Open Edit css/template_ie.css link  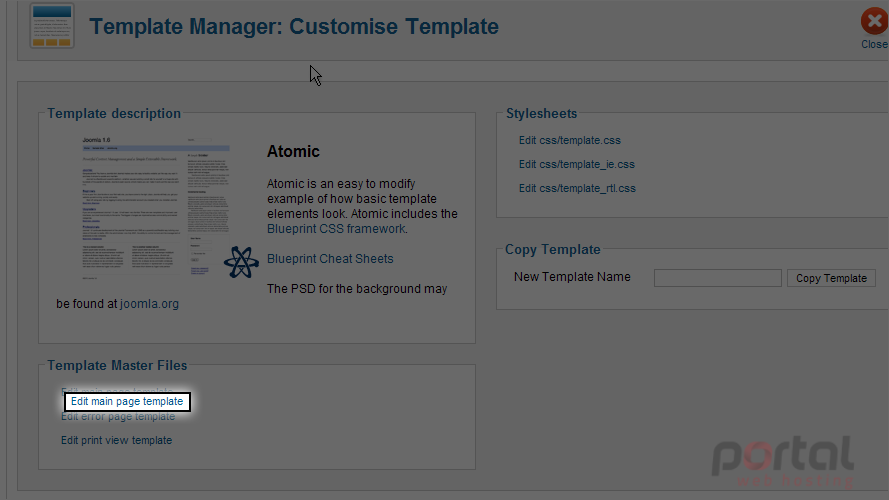(x=577, y=164)
